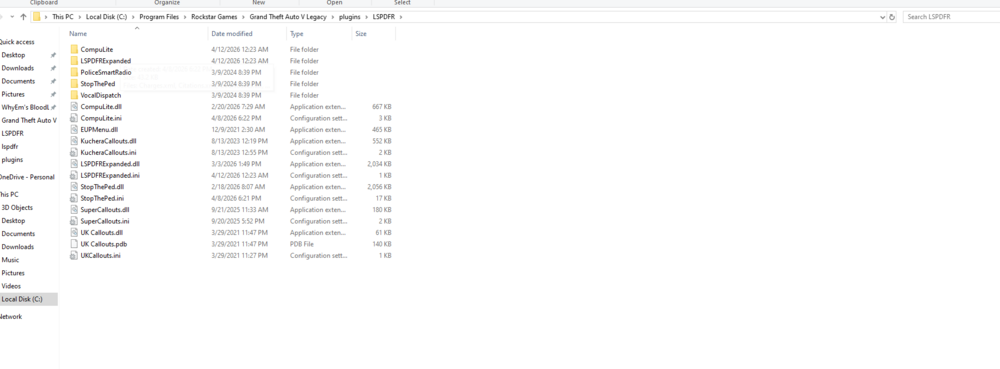This screenshot has width=1000, height=369.
Task: Sort files by Name column
Action: coord(78,34)
